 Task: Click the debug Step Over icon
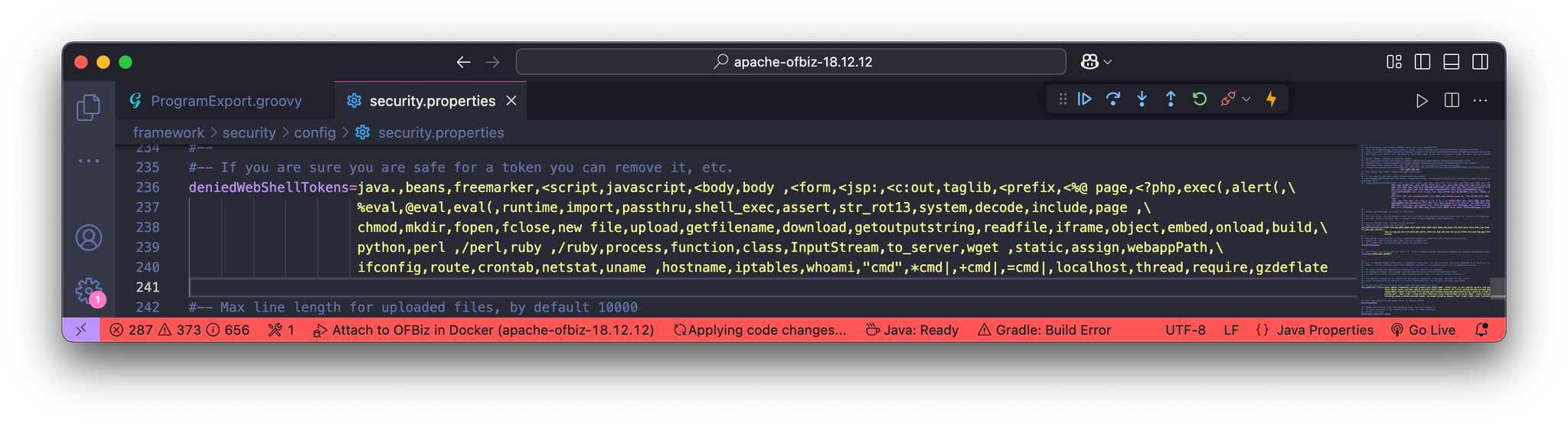point(1113,99)
